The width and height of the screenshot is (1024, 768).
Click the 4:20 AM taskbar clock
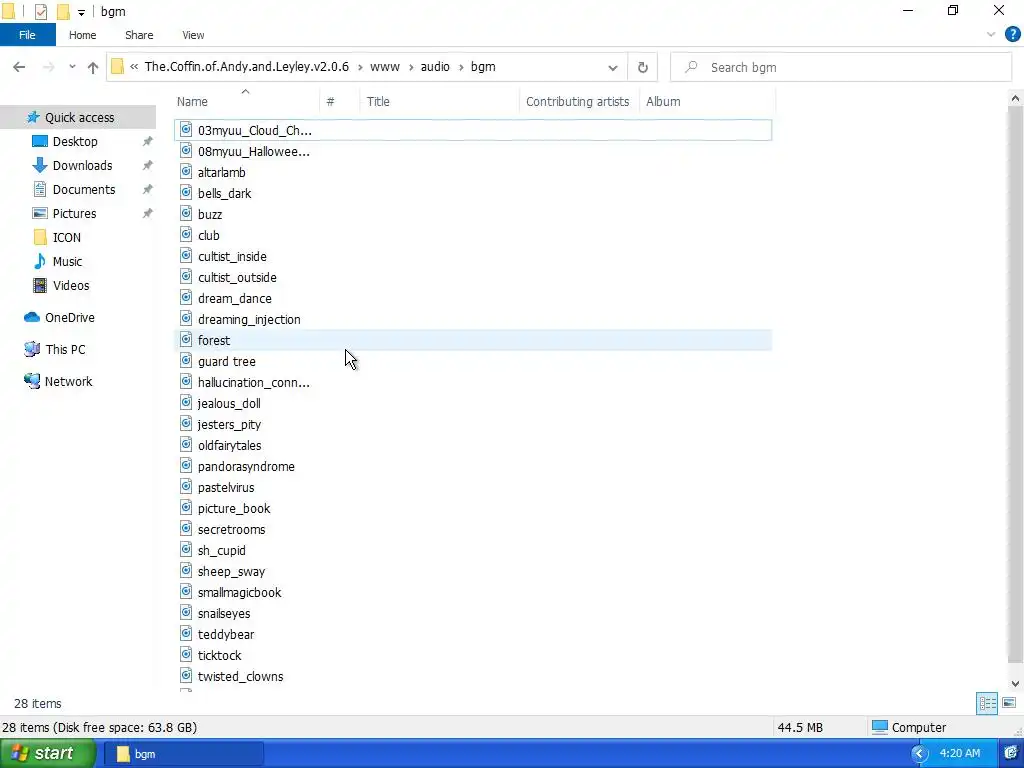pyautogui.click(x=960, y=754)
